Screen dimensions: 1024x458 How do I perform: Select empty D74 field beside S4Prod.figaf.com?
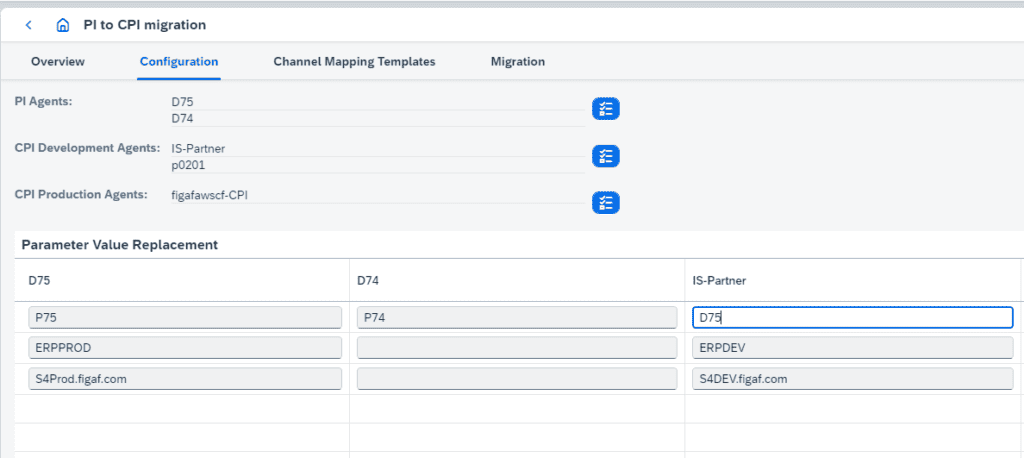[517, 378]
